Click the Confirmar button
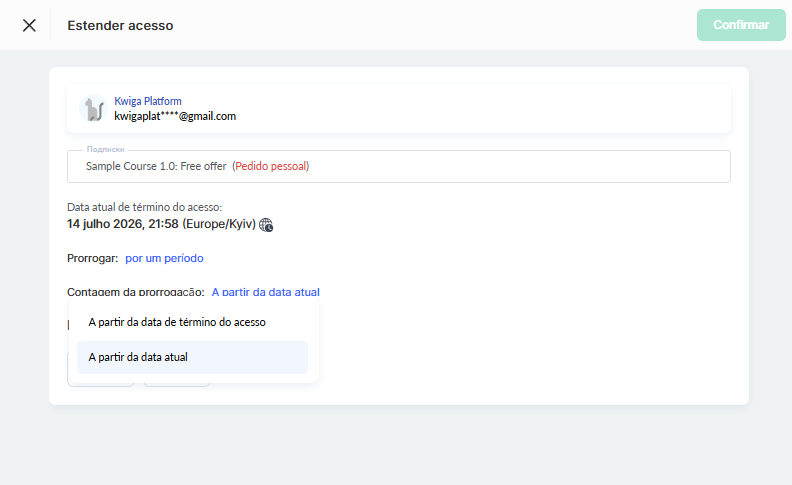Screen dimensions: 792x485 click(x=741, y=25)
